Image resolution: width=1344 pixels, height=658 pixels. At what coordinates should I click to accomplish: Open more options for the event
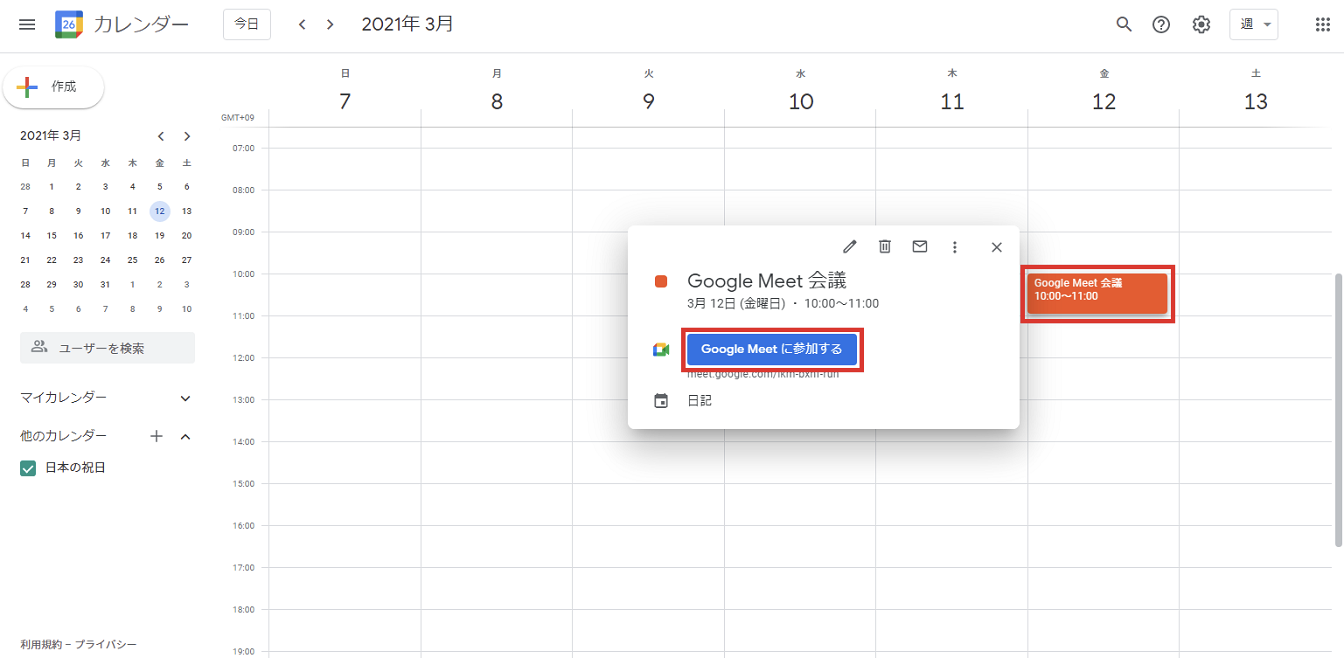click(955, 246)
